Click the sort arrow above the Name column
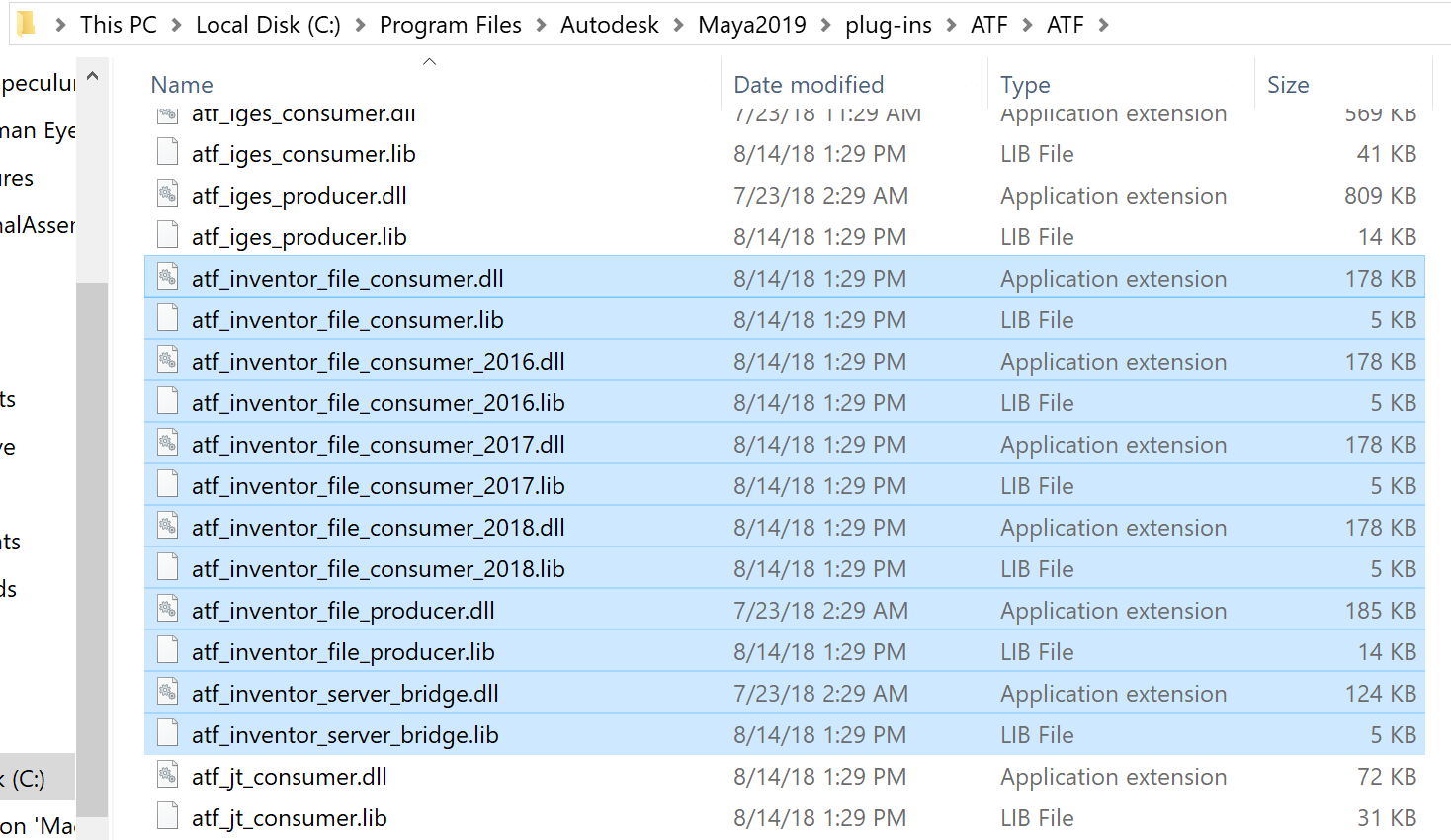The width and height of the screenshot is (1451, 840). click(x=429, y=60)
